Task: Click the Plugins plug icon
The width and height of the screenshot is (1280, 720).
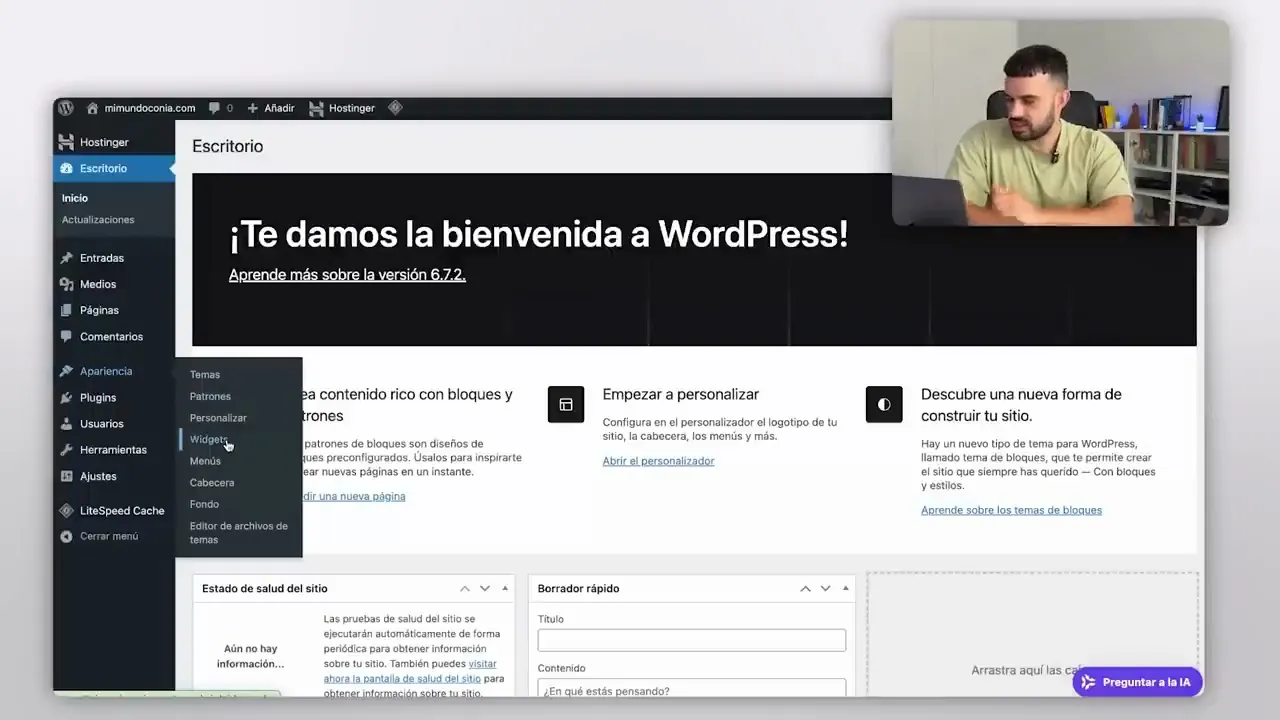Action: [x=66, y=397]
